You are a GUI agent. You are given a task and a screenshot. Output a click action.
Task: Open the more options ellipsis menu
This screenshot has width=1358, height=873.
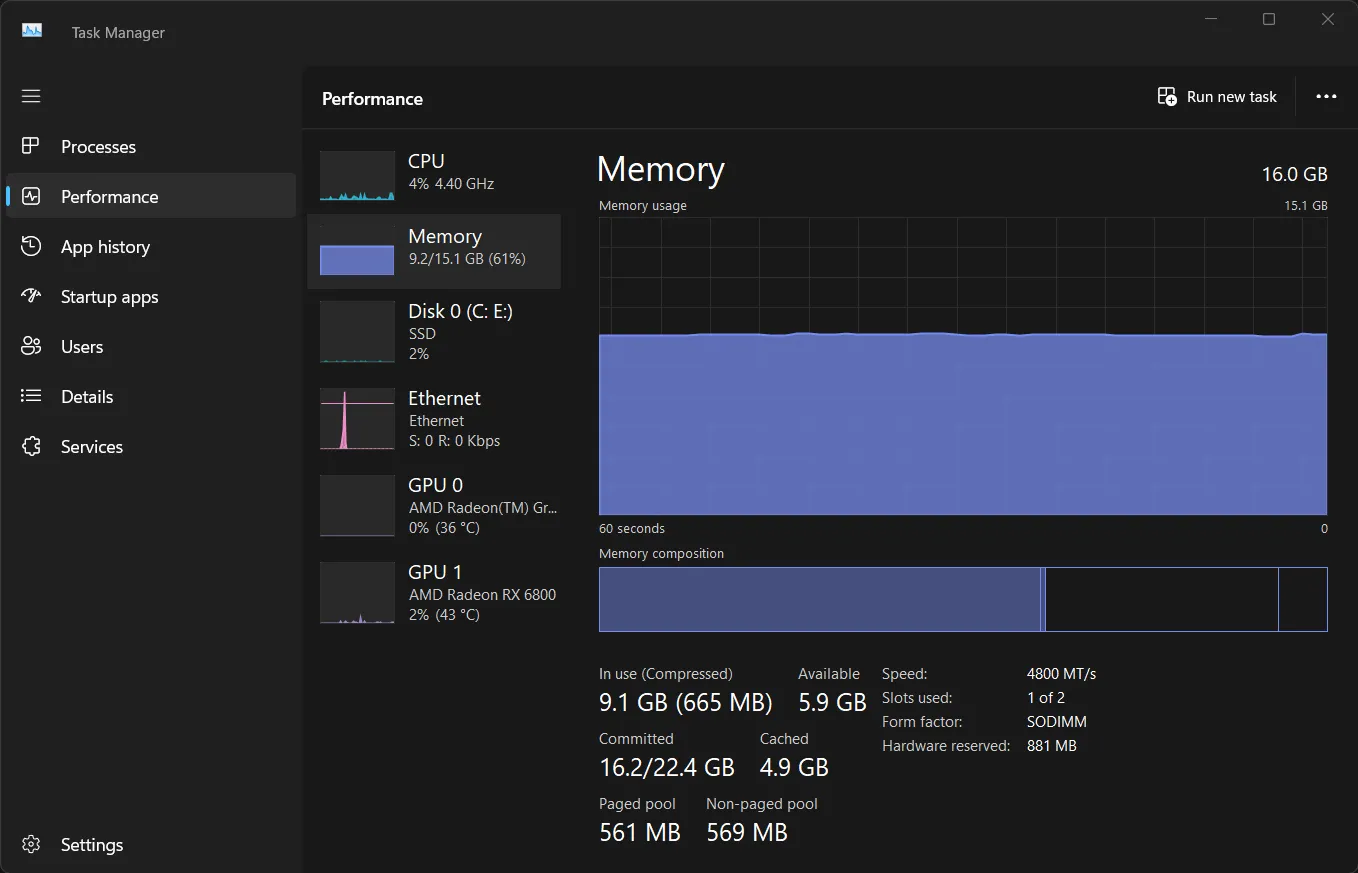(1326, 96)
